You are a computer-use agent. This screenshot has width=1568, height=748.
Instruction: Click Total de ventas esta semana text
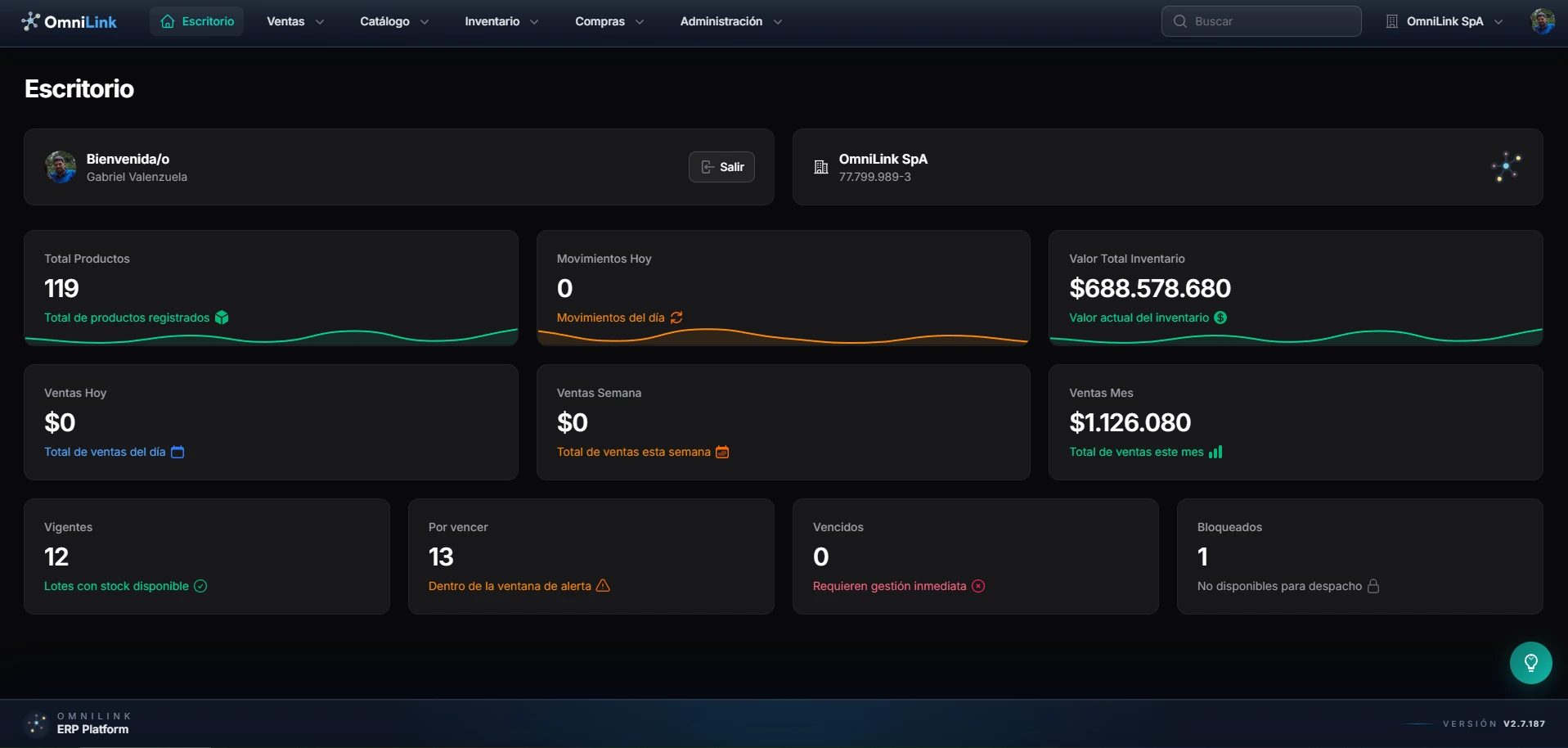point(633,452)
